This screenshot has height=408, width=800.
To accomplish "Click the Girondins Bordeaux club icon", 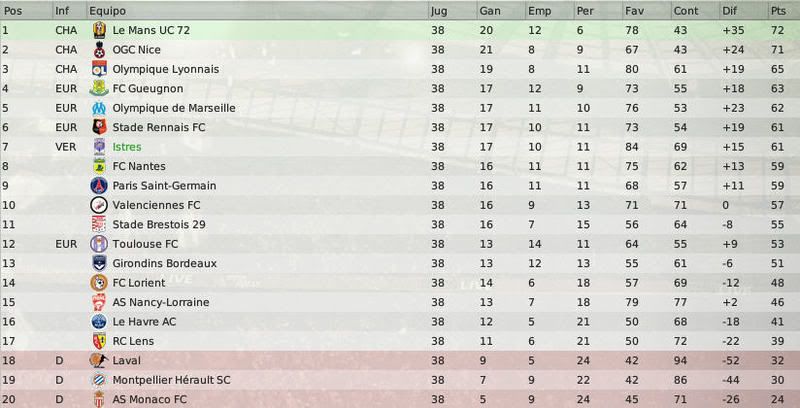I will [x=99, y=263].
